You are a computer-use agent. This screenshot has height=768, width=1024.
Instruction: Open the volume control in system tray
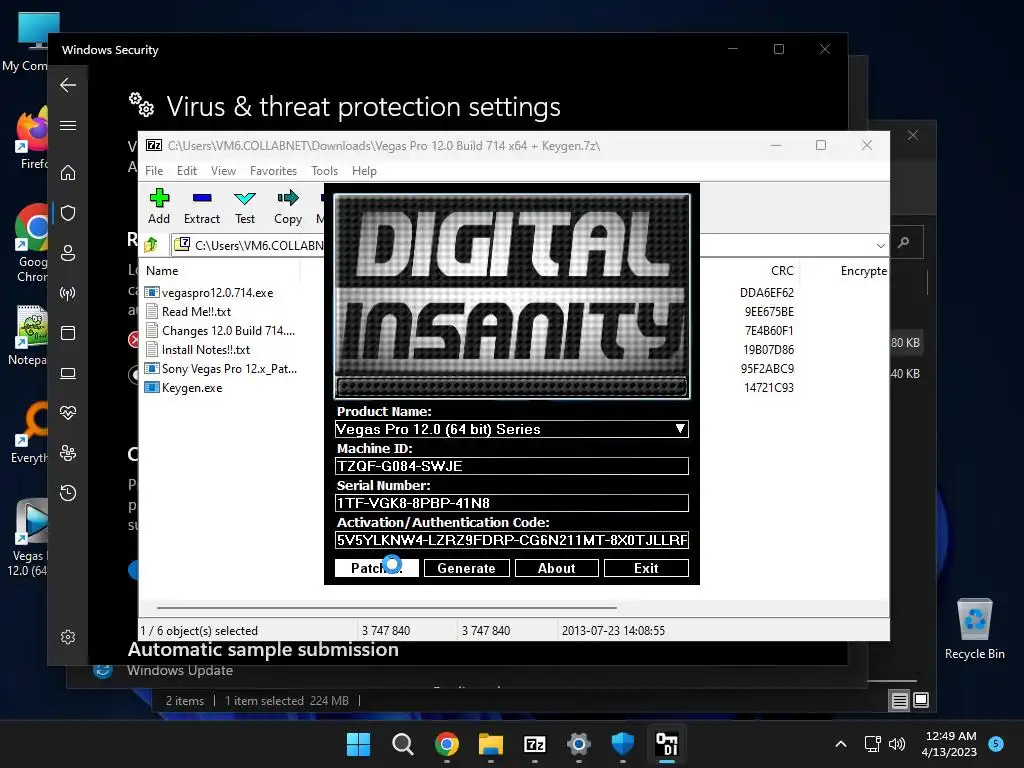pos(897,744)
